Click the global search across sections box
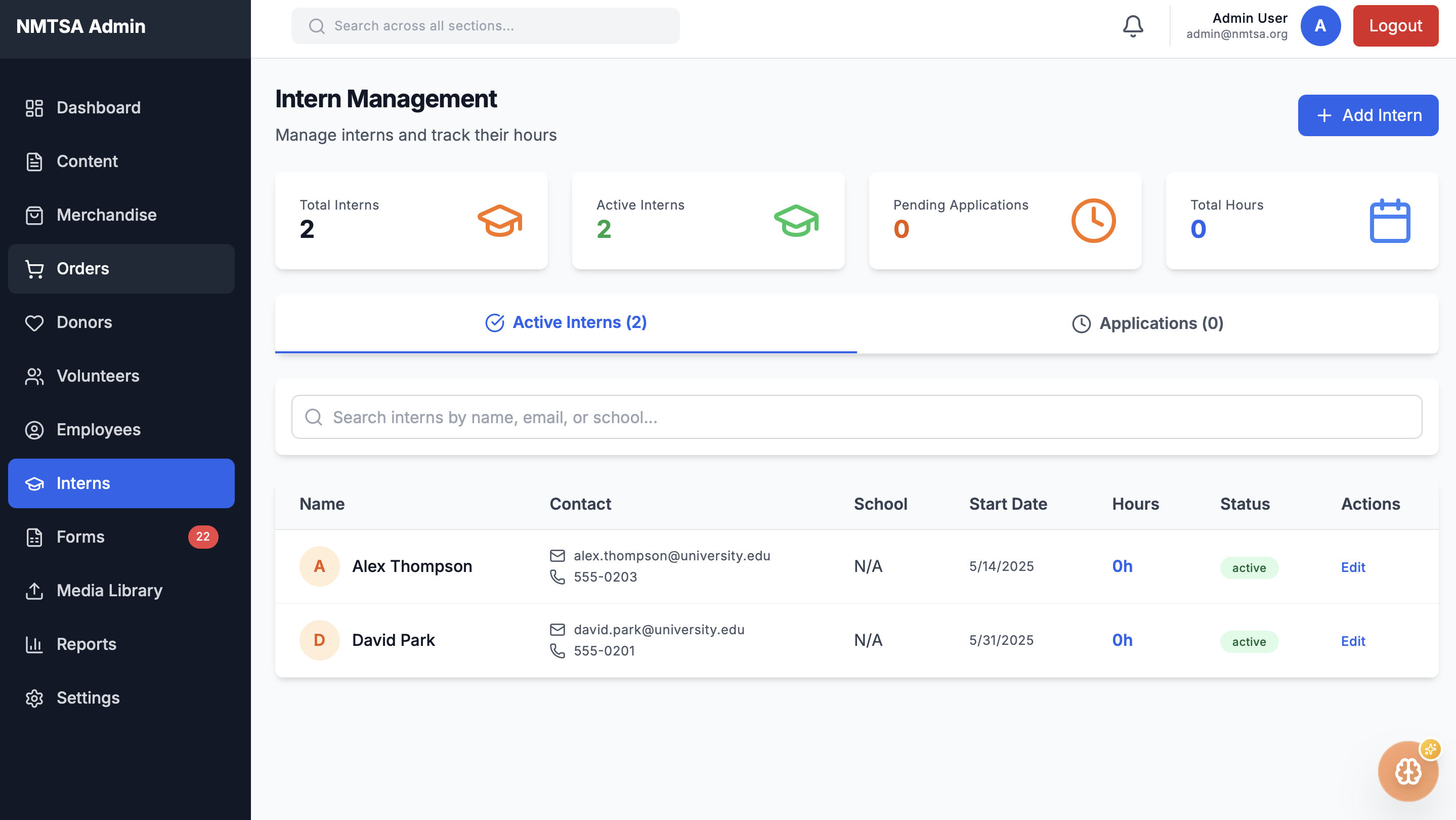Image resolution: width=1456 pixels, height=820 pixels. pos(485,26)
